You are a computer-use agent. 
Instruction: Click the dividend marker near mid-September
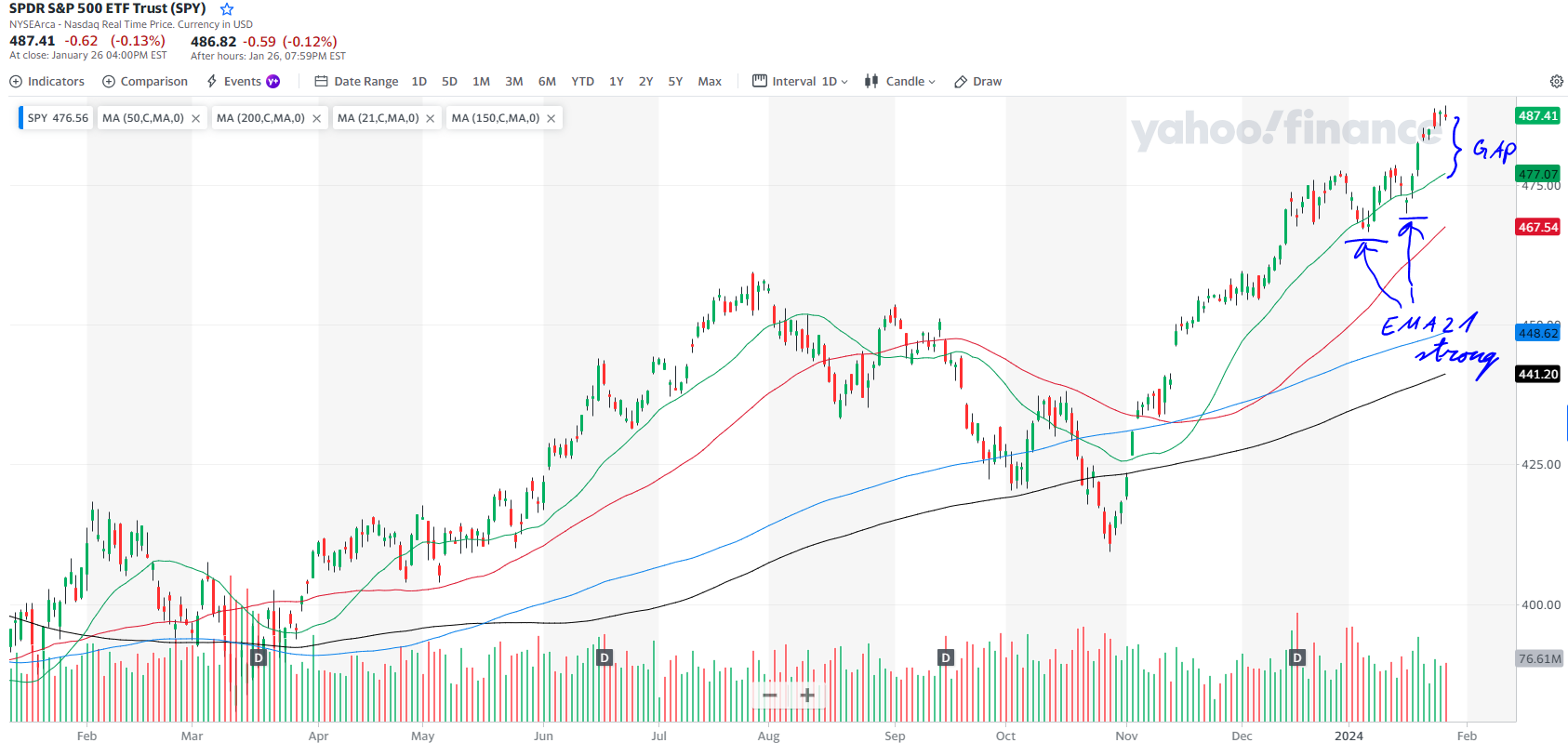946,657
